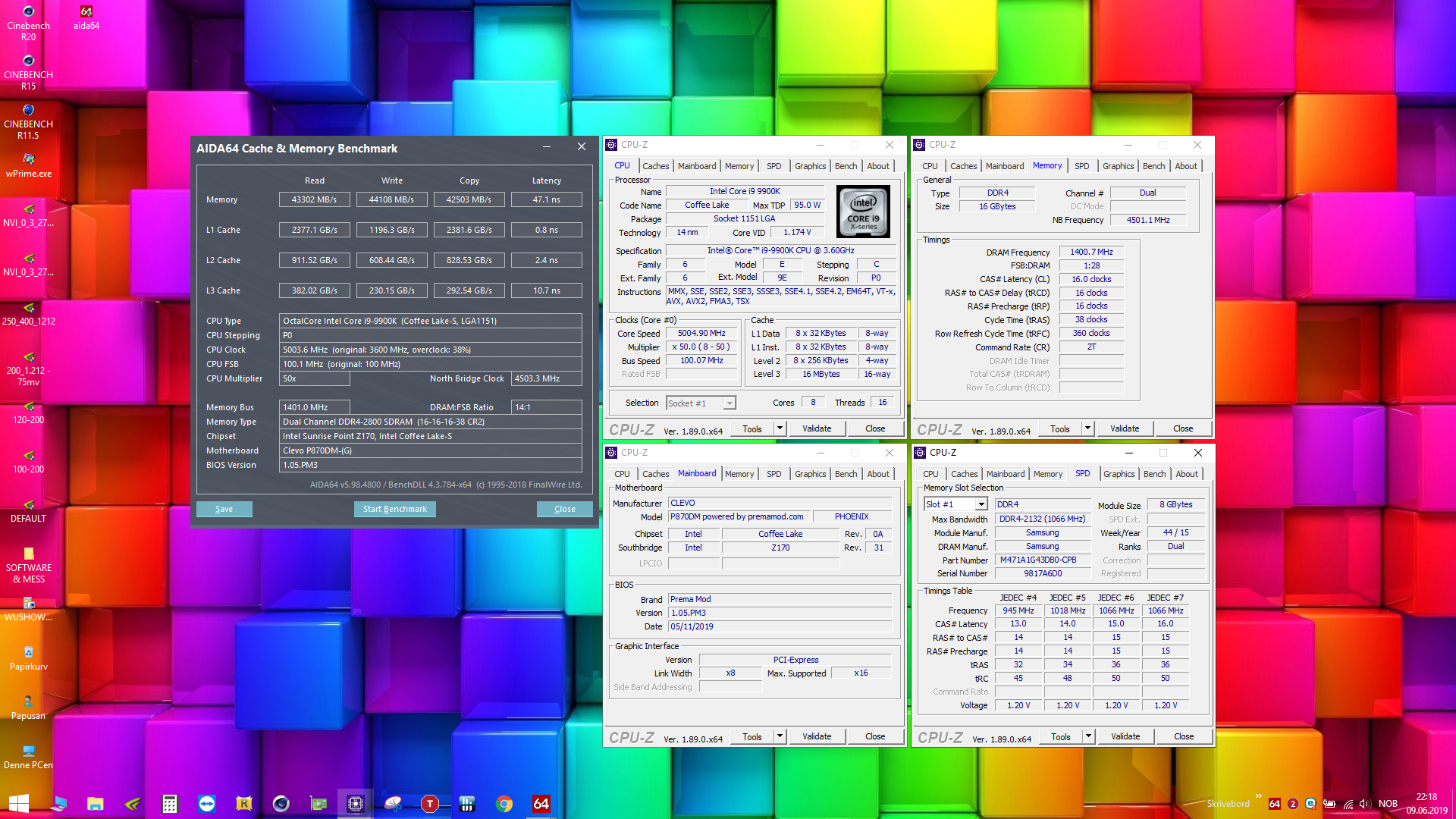Click the Google Chrome taskbar icon
The image size is (1456, 819).
tap(504, 804)
